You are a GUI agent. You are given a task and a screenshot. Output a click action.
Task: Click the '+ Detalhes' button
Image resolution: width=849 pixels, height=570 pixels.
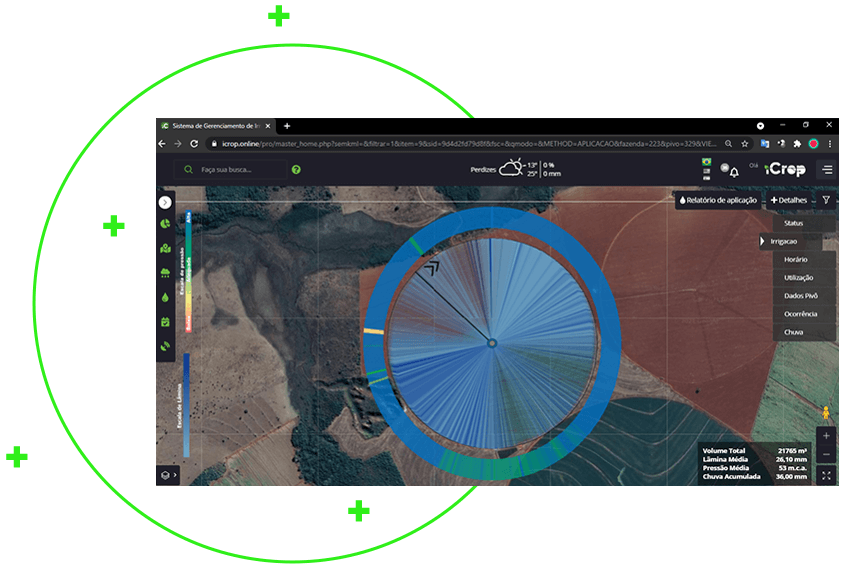click(x=789, y=200)
